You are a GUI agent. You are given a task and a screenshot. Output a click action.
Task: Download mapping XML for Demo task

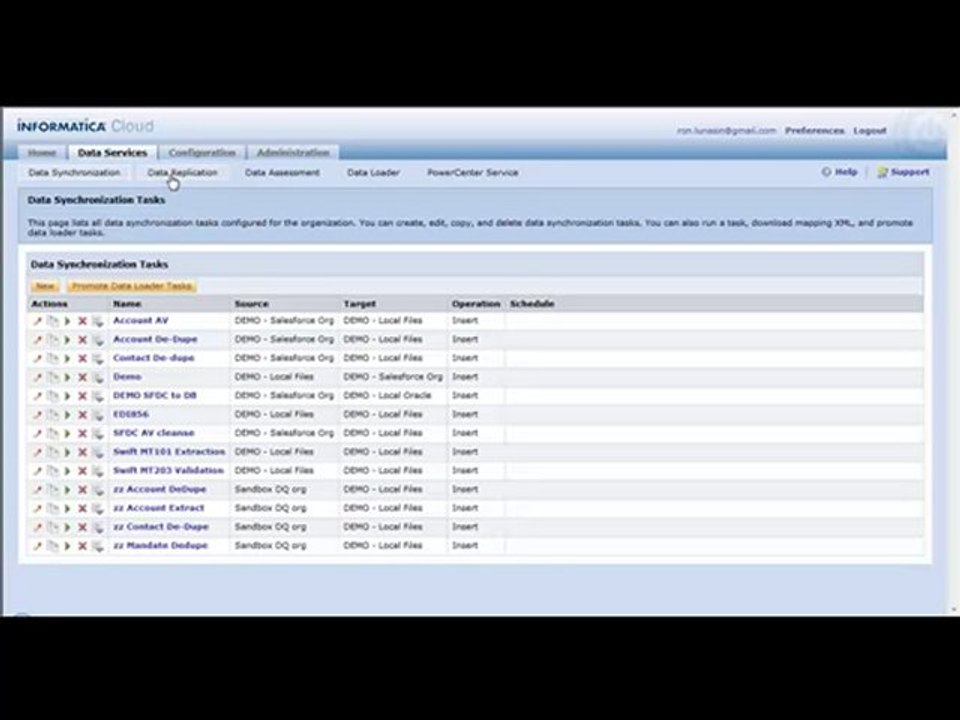tap(98, 377)
